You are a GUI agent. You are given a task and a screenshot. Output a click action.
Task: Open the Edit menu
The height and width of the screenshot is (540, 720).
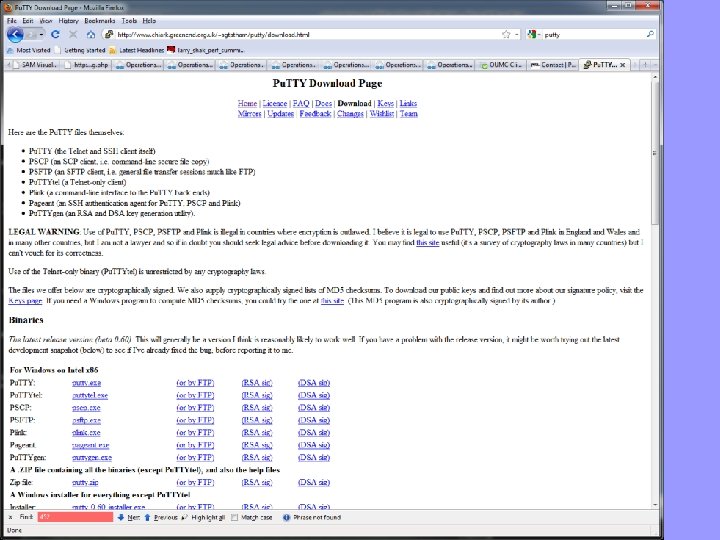click(x=28, y=21)
